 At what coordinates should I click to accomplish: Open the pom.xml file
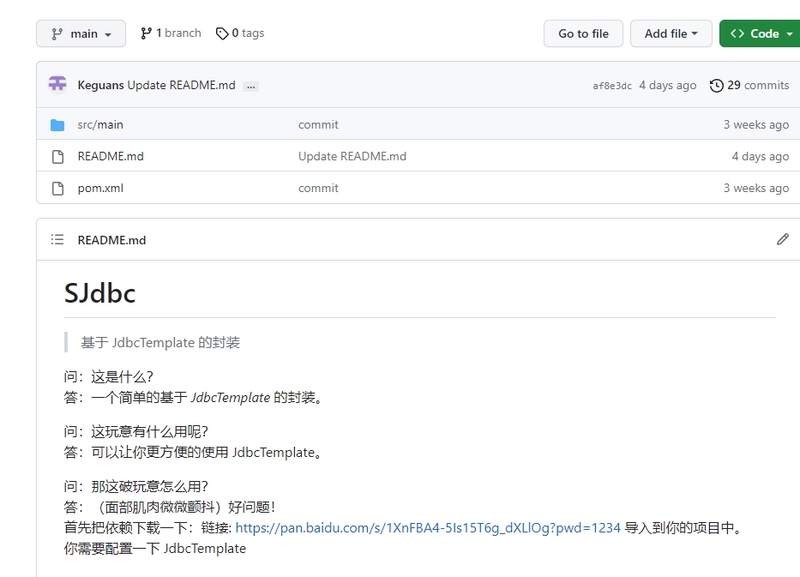[100, 188]
